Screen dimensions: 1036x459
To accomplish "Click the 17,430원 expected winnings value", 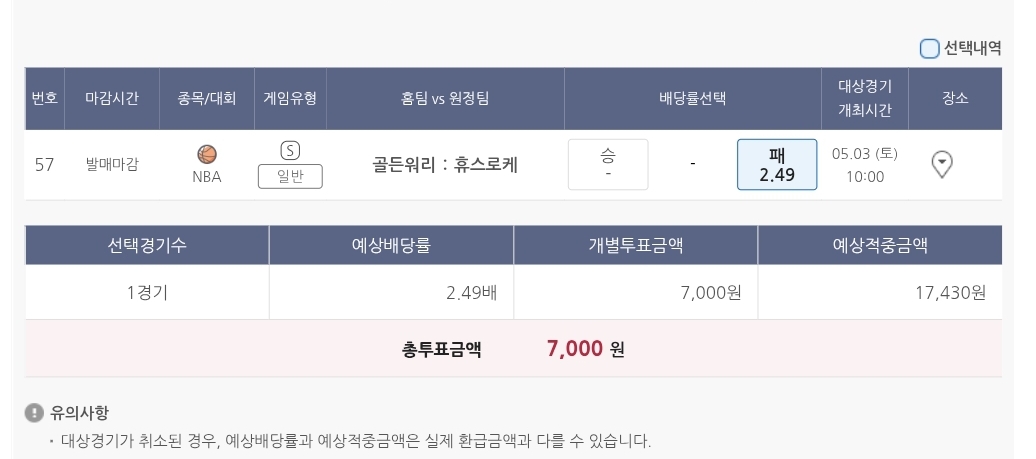I will pos(950,292).
